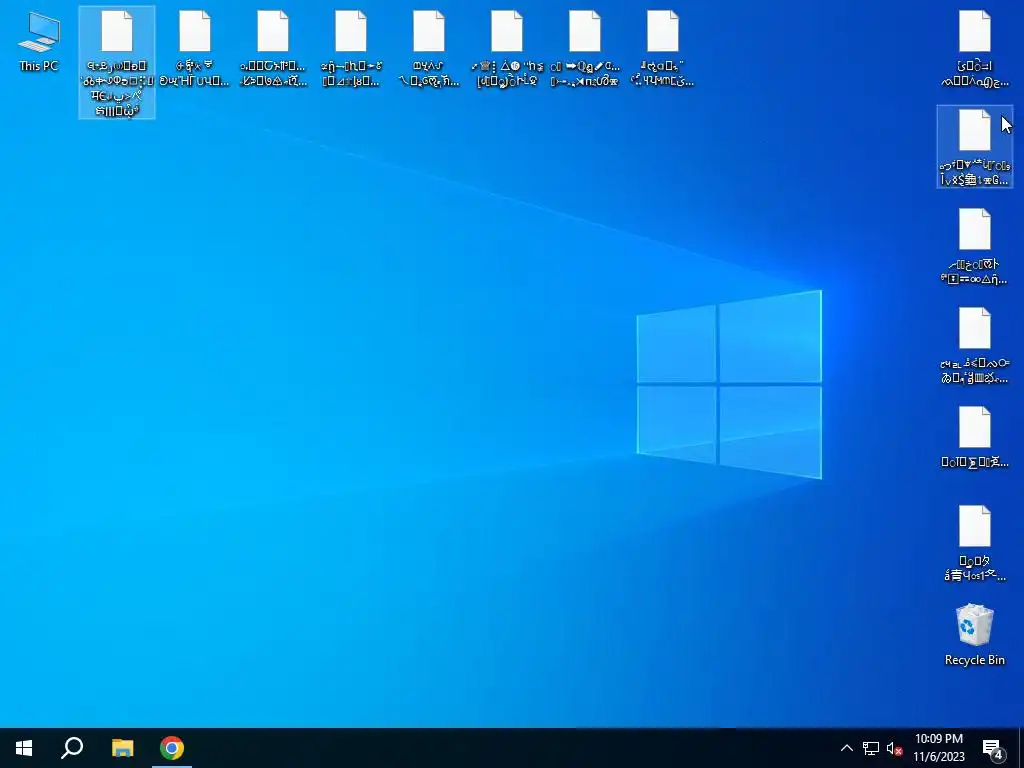Screen dimensions: 1024x768
Task: Select the right-column file with single-line name
Action: [x=974, y=438]
